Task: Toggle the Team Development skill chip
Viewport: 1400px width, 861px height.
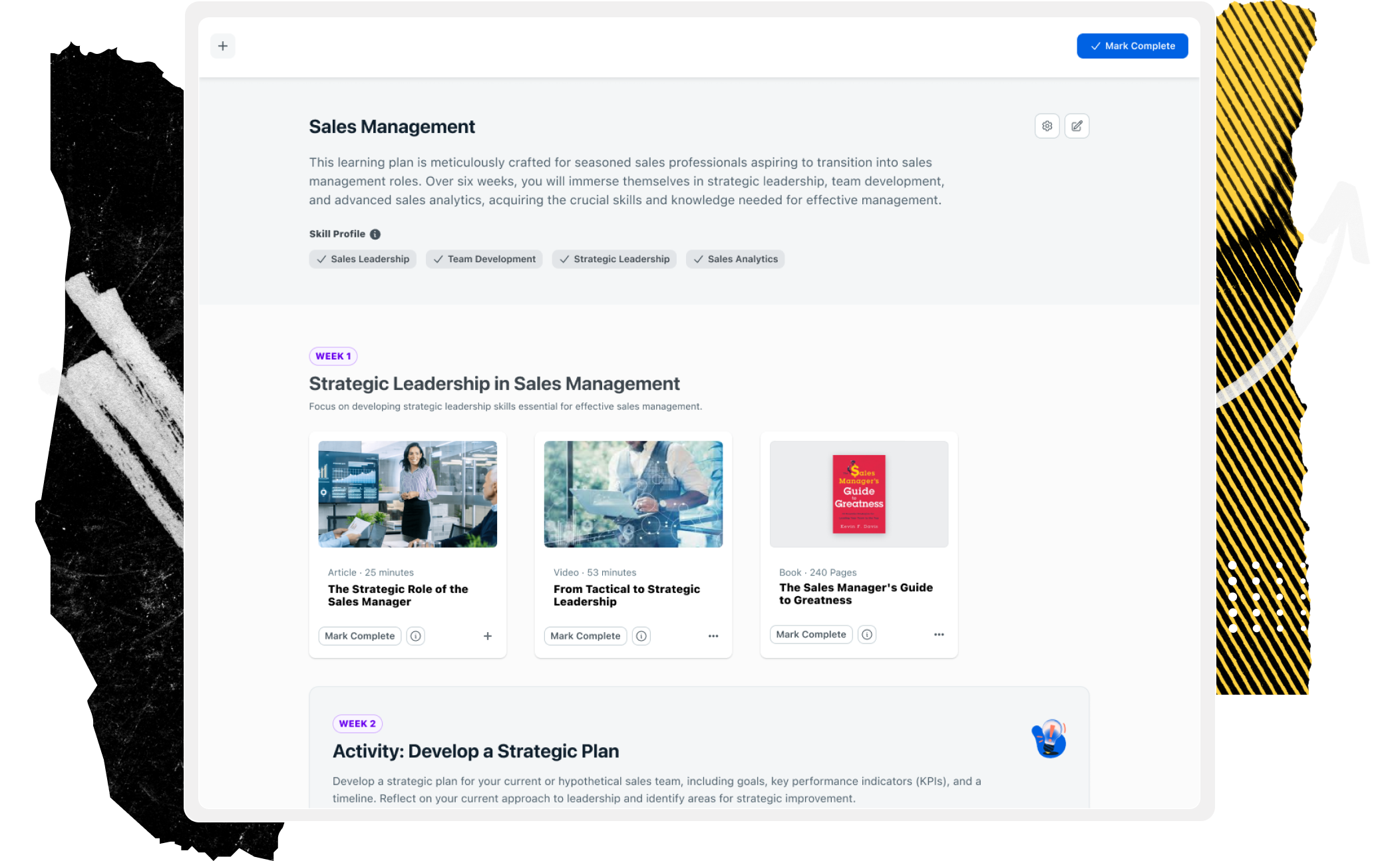Action: (484, 259)
